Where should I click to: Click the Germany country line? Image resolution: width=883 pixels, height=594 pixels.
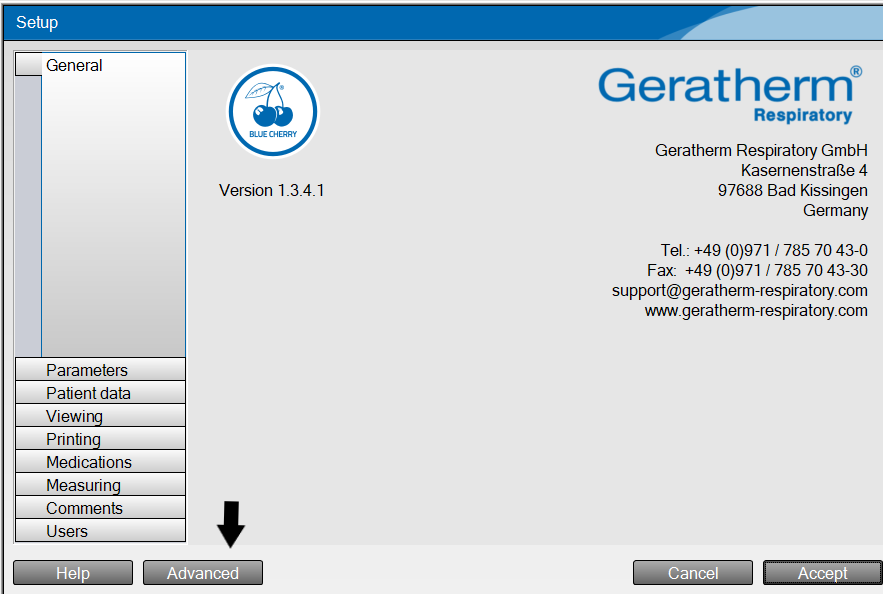[x=836, y=211]
